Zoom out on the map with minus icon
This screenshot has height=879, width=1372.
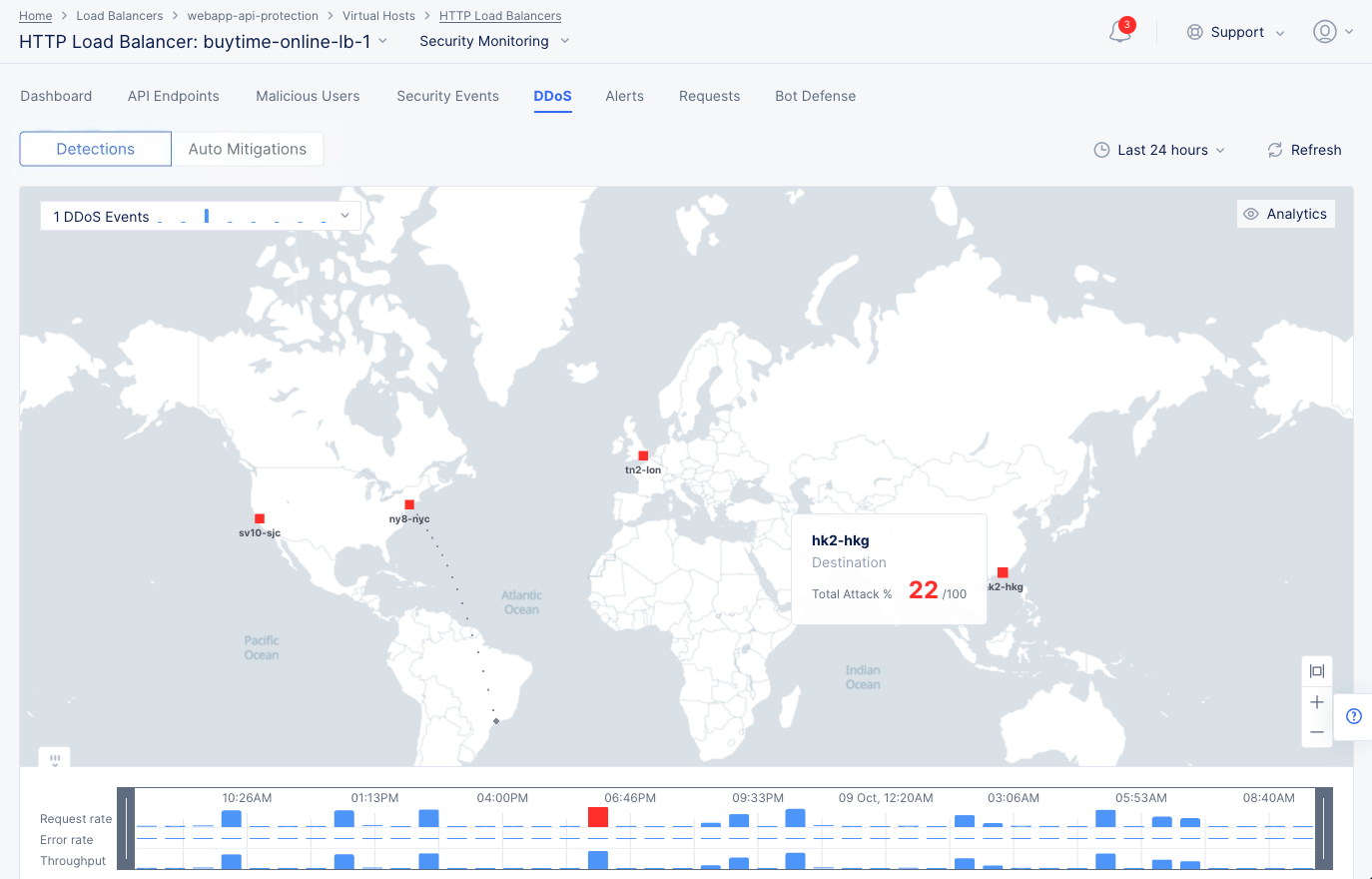[1316, 732]
